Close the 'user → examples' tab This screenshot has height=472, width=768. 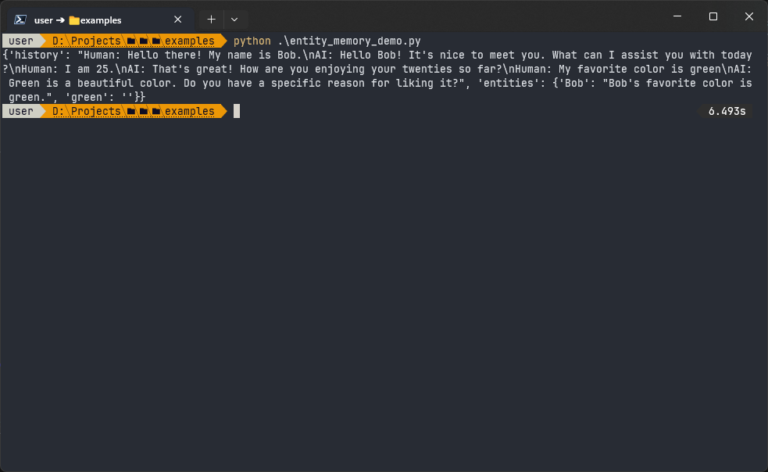point(178,19)
